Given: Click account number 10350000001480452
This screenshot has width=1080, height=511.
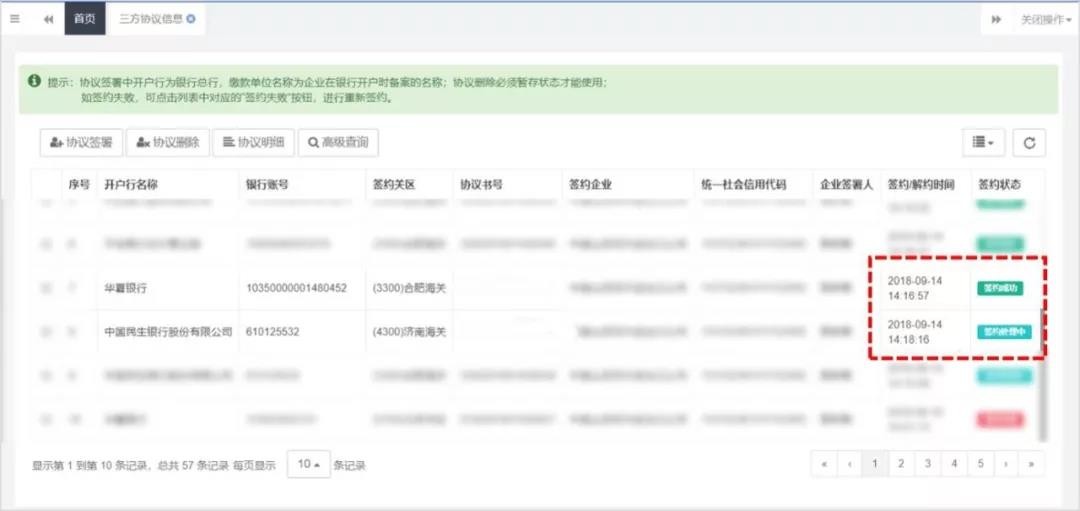Looking at the screenshot, I should click(x=296, y=288).
